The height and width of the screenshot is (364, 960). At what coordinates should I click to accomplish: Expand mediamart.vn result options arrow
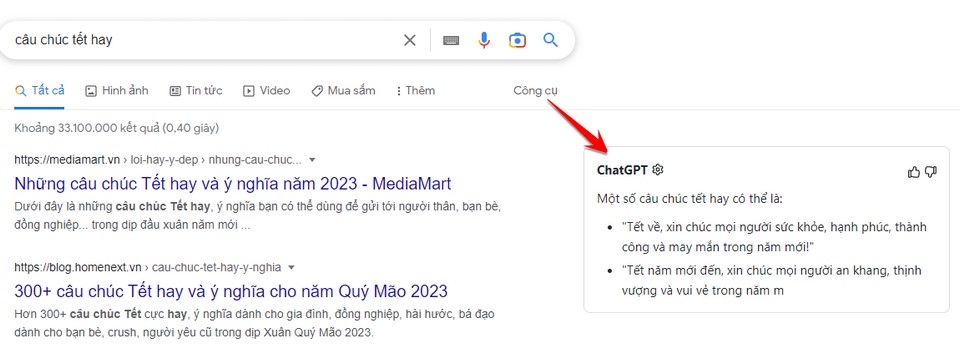312,160
